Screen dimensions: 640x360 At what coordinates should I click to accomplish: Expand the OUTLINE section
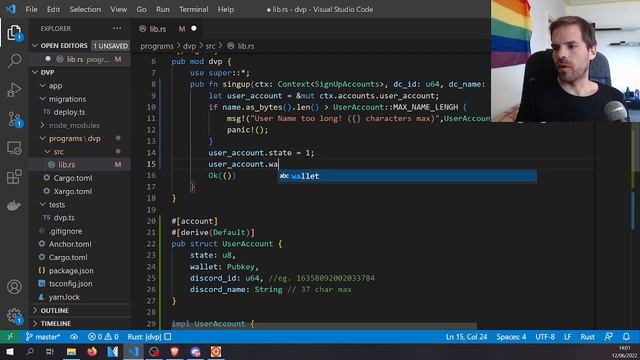click(x=54, y=311)
